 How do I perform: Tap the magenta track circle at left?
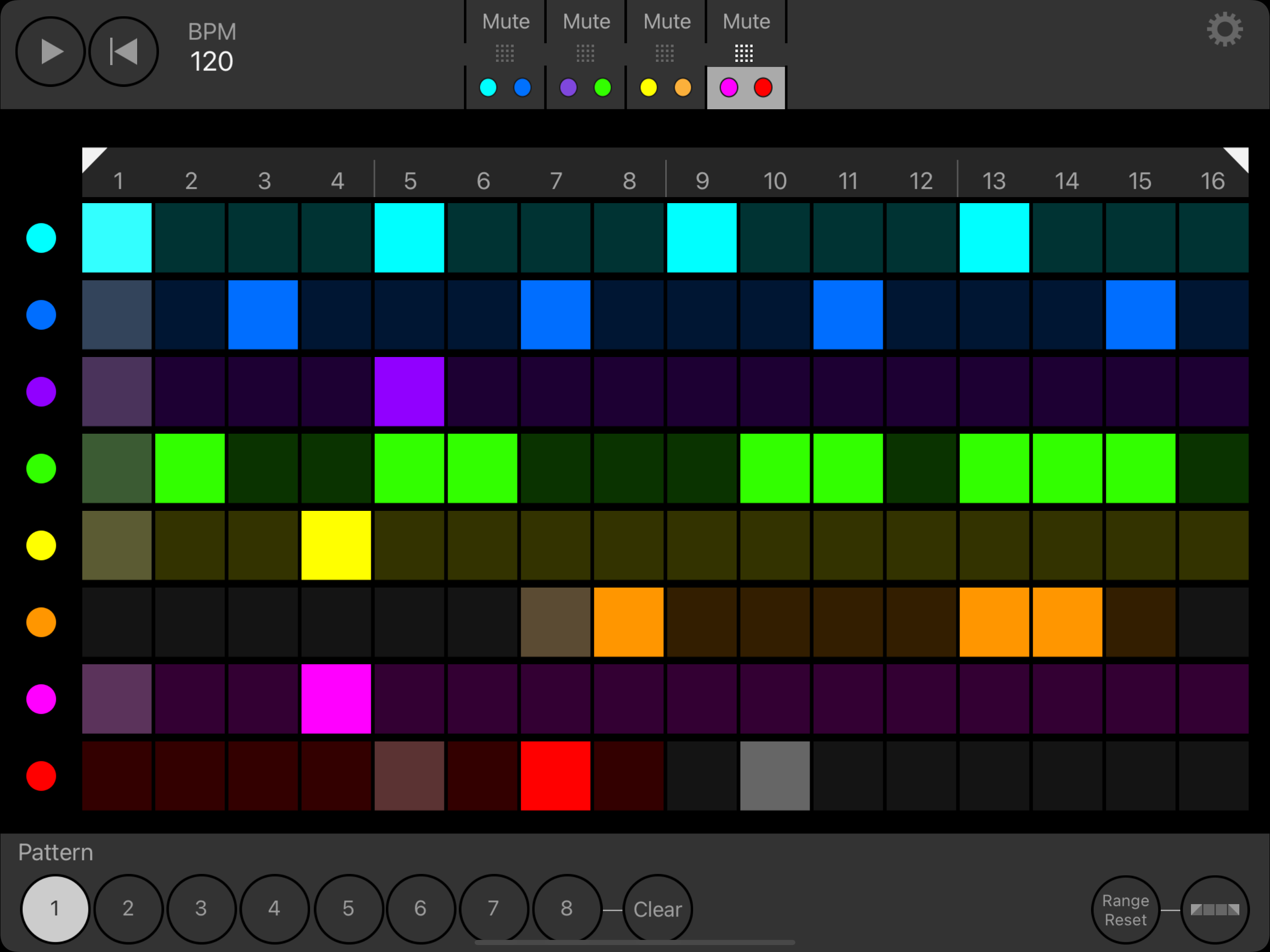(41, 700)
